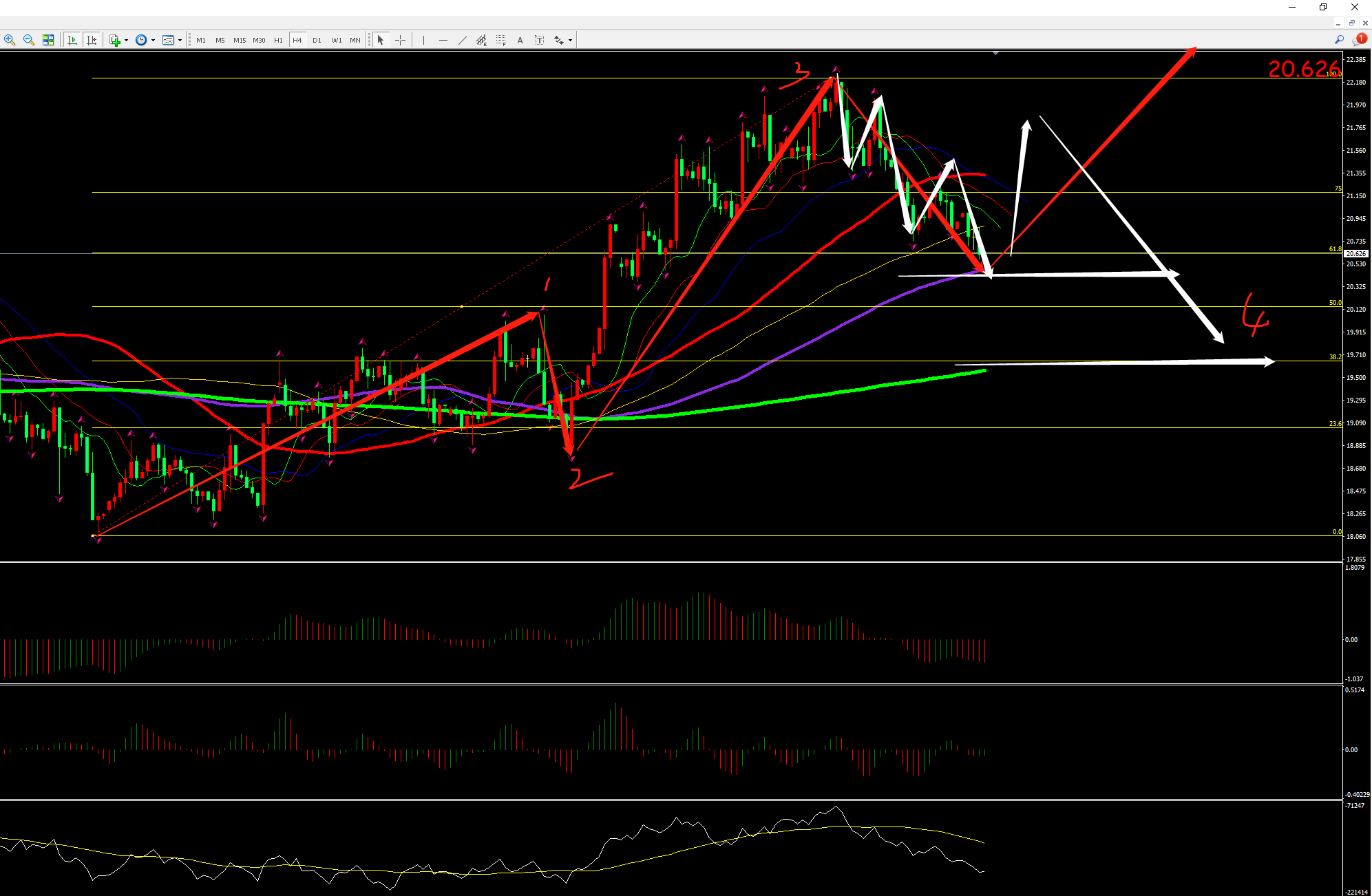Click the search magnifier icon
Image resolution: width=1372 pixels, height=896 pixels.
pos(1339,40)
